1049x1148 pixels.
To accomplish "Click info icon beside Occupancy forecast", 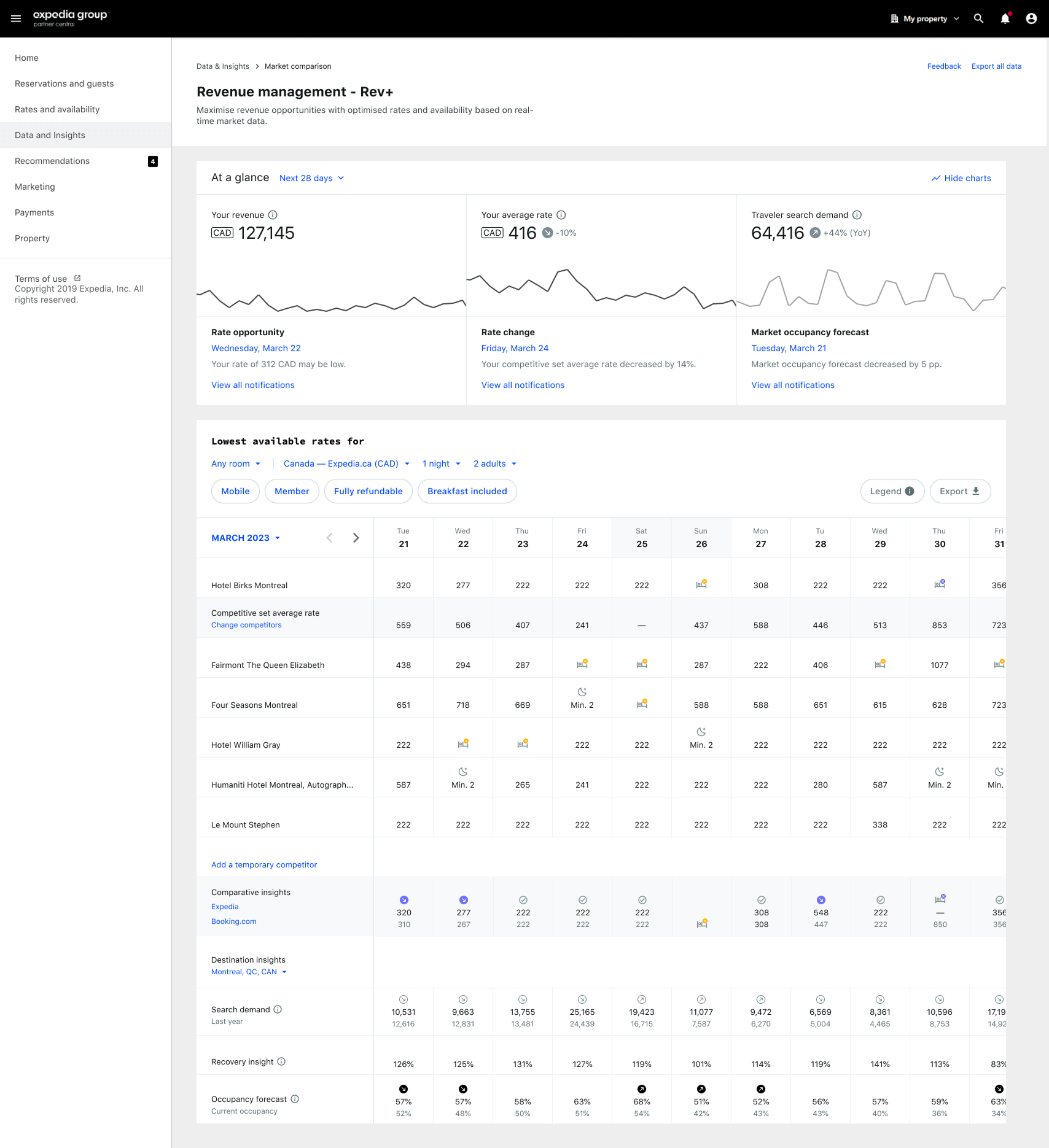I will (295, 1099).
